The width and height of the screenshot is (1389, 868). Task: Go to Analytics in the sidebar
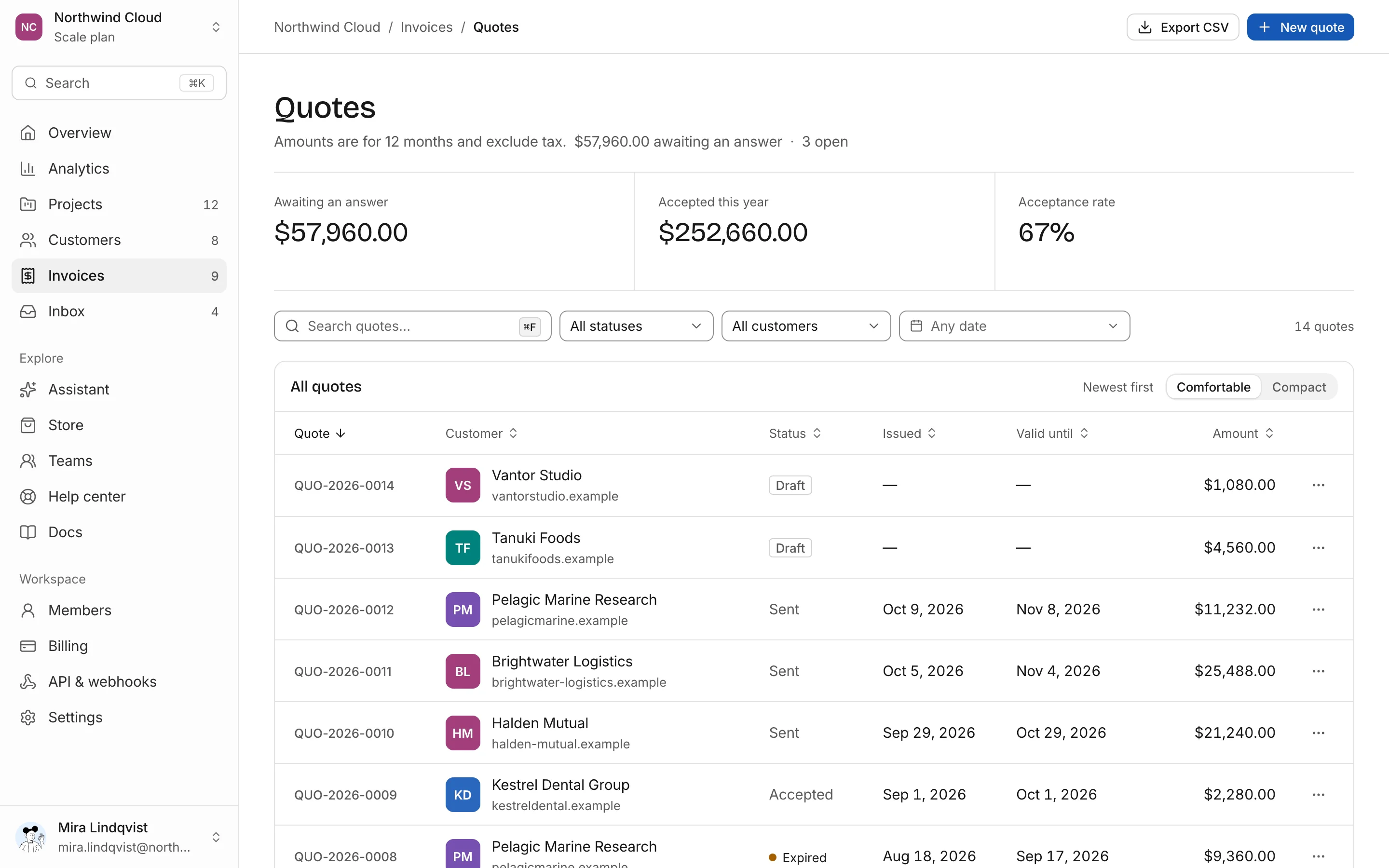(x=119, y=168)
